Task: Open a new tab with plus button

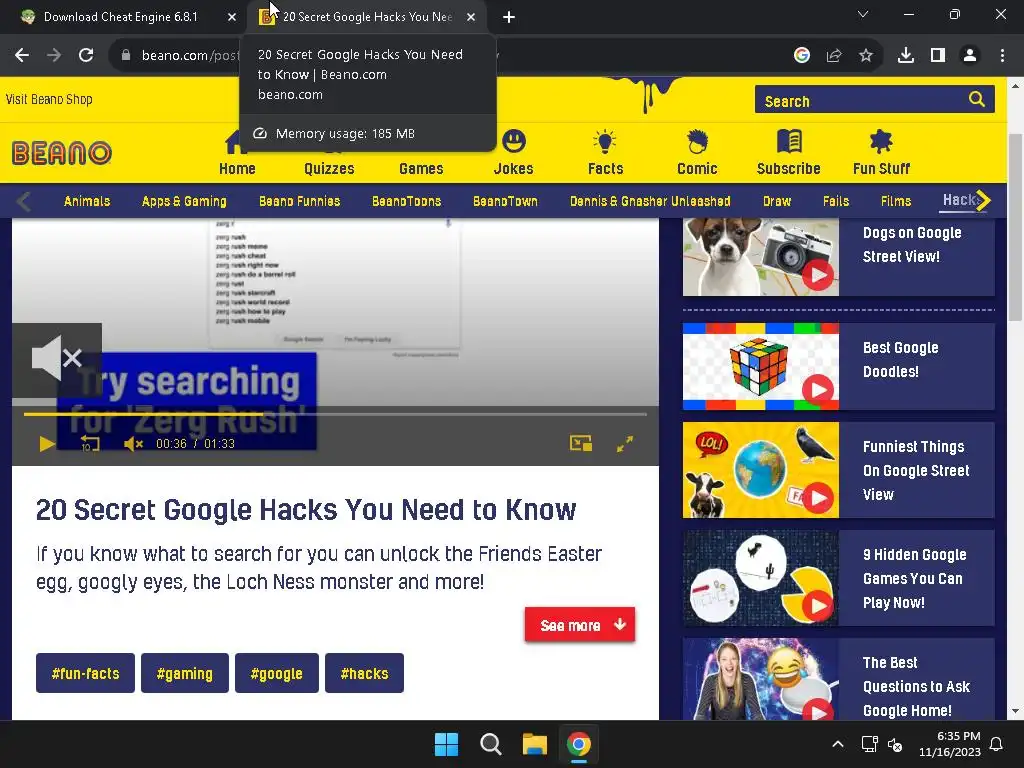Action: (x=509, y=18)
